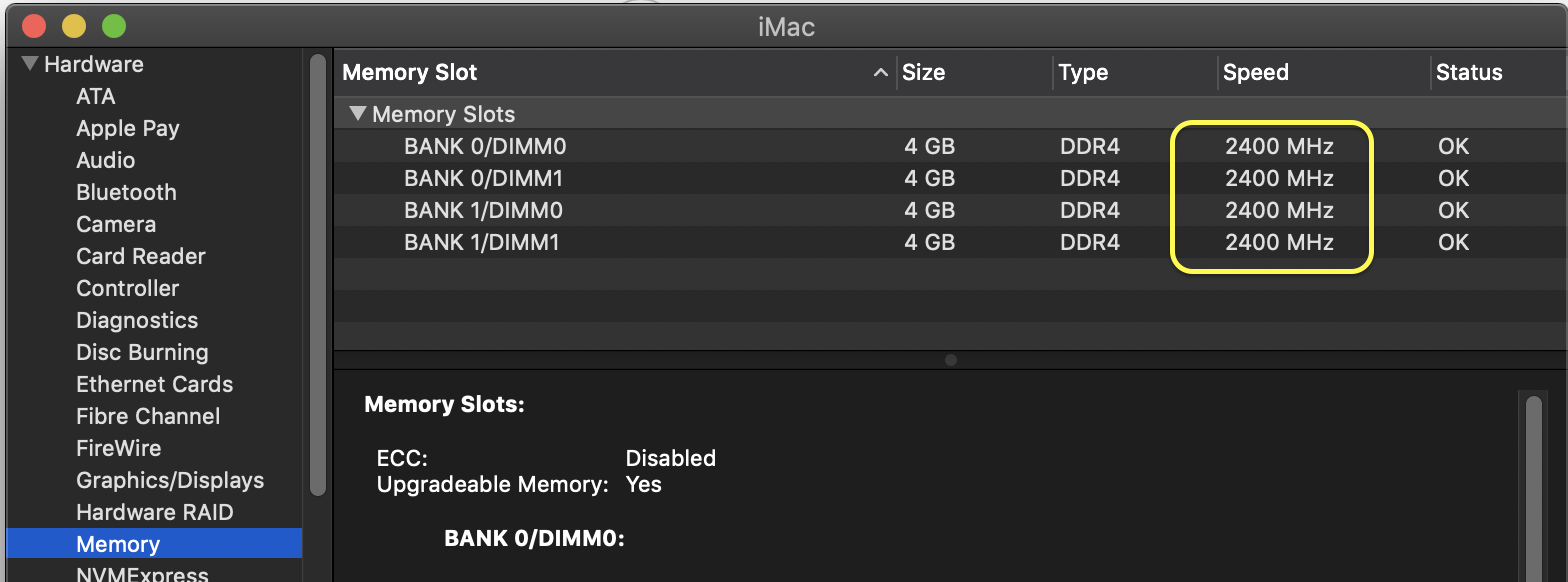Click the pane divider handle dot
This screenshot has height=582, width=1568.
pos(950,360)
